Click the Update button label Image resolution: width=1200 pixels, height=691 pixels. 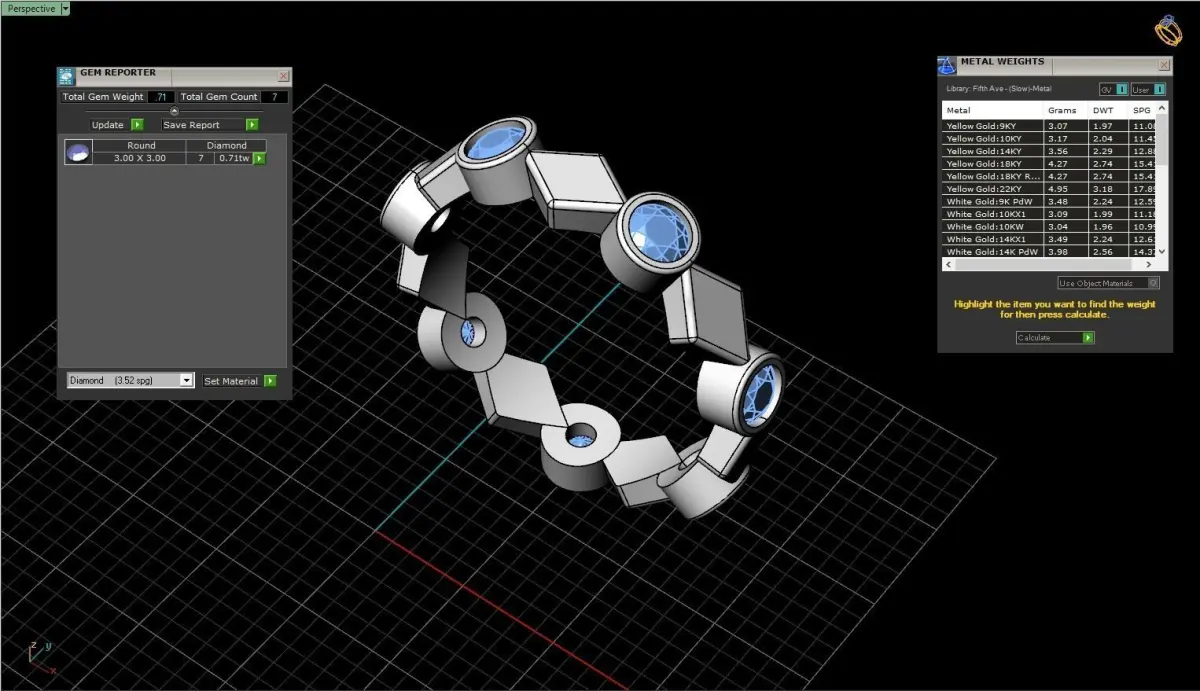coord(108,125)
